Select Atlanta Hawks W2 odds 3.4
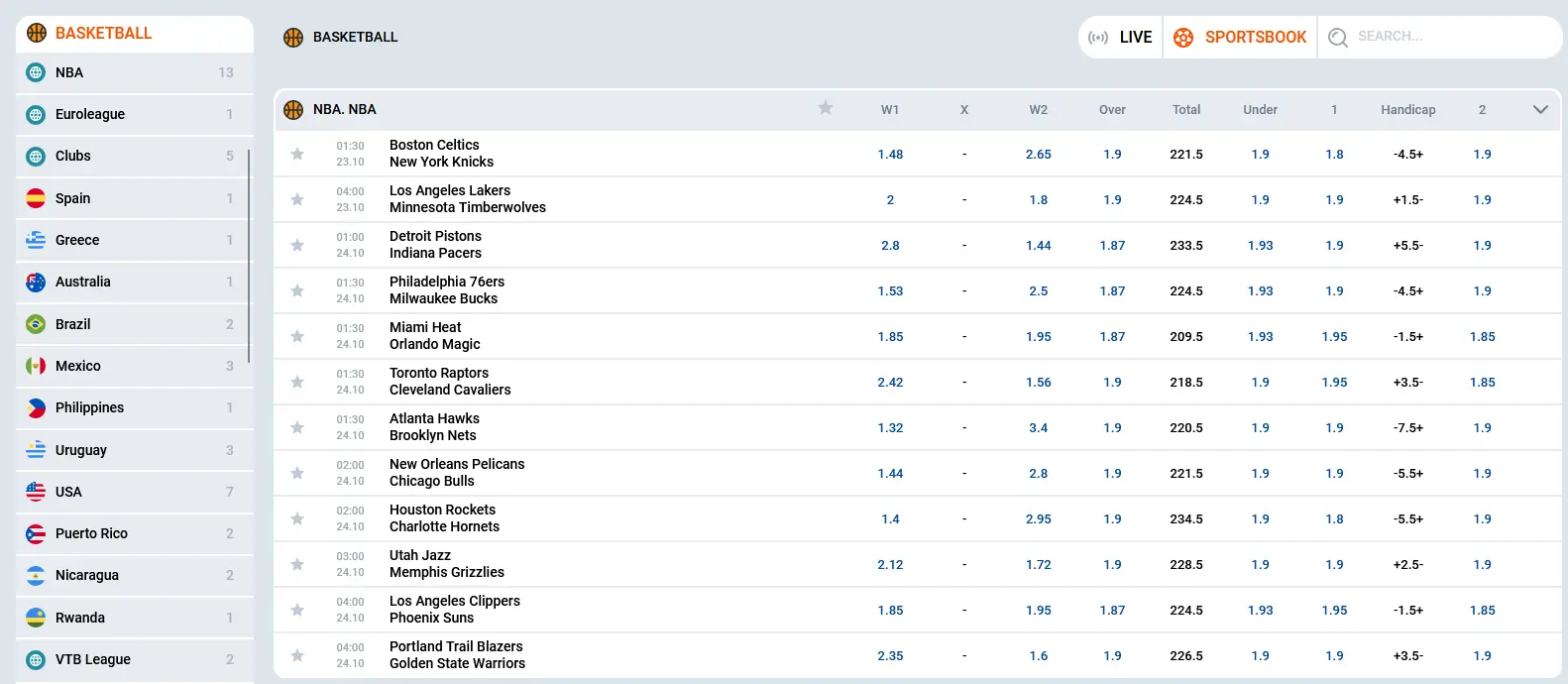Viewport: 1568px width, 684px height. [1038, 428]
